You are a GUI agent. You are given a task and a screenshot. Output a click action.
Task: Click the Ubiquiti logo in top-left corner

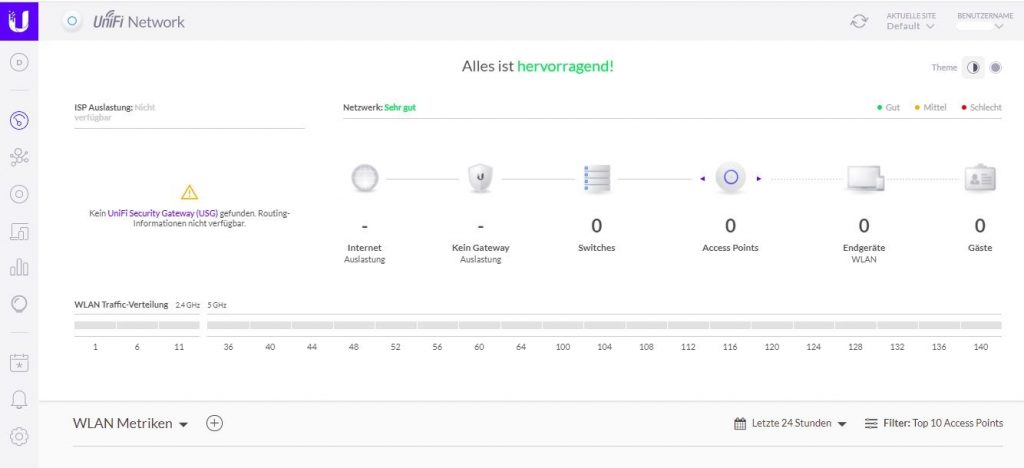[x=19, y=21]
